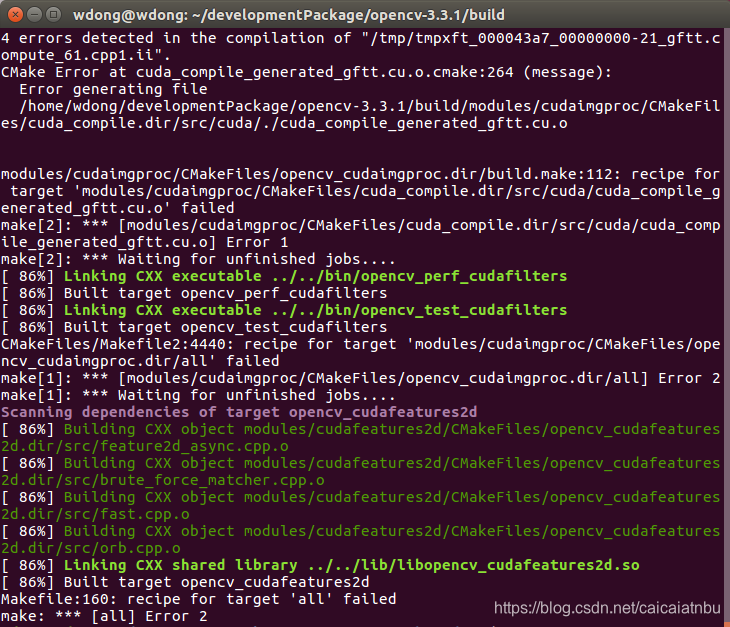Screen dimensions: 730x627
Task: Click the 'opencv_cudaimgproc.dir/all] Error 2' line
Action: point(361,378)
